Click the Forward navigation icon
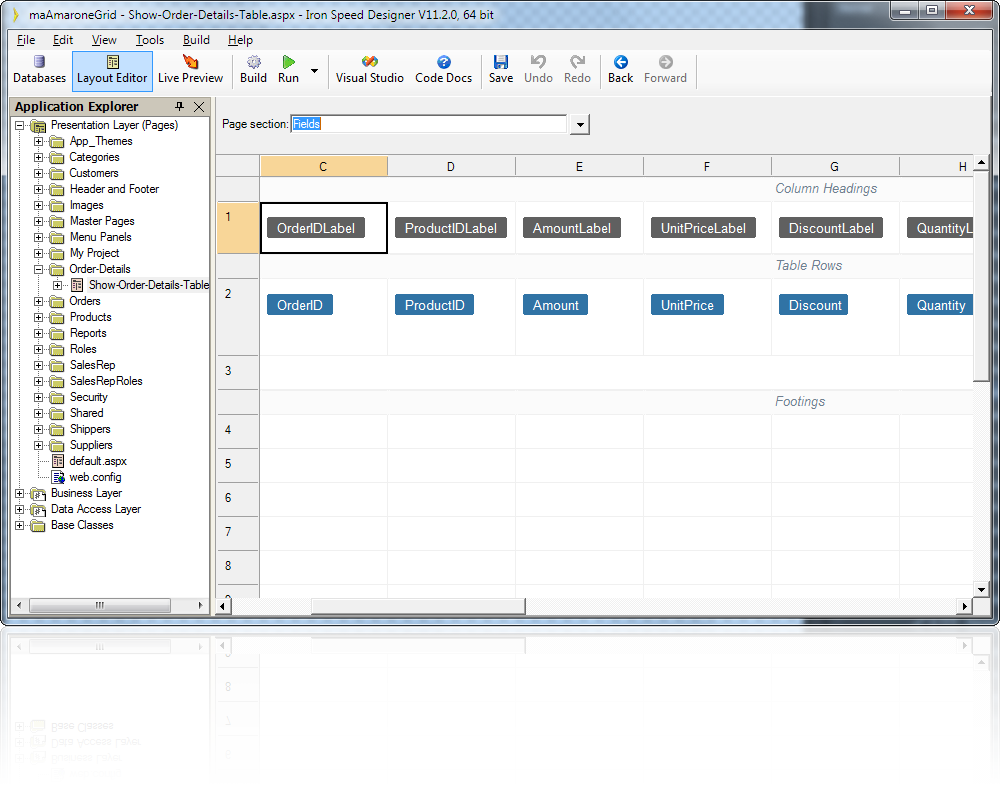Screen dimensions: 1000x800 (x=664, y=70)
